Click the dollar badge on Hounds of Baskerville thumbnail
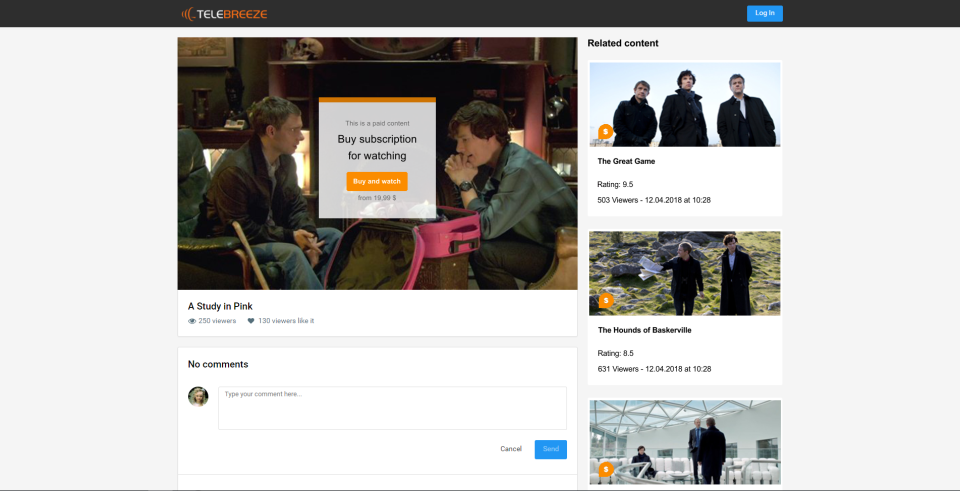Viewport: 960px width, 491px height. pos(606,301)
